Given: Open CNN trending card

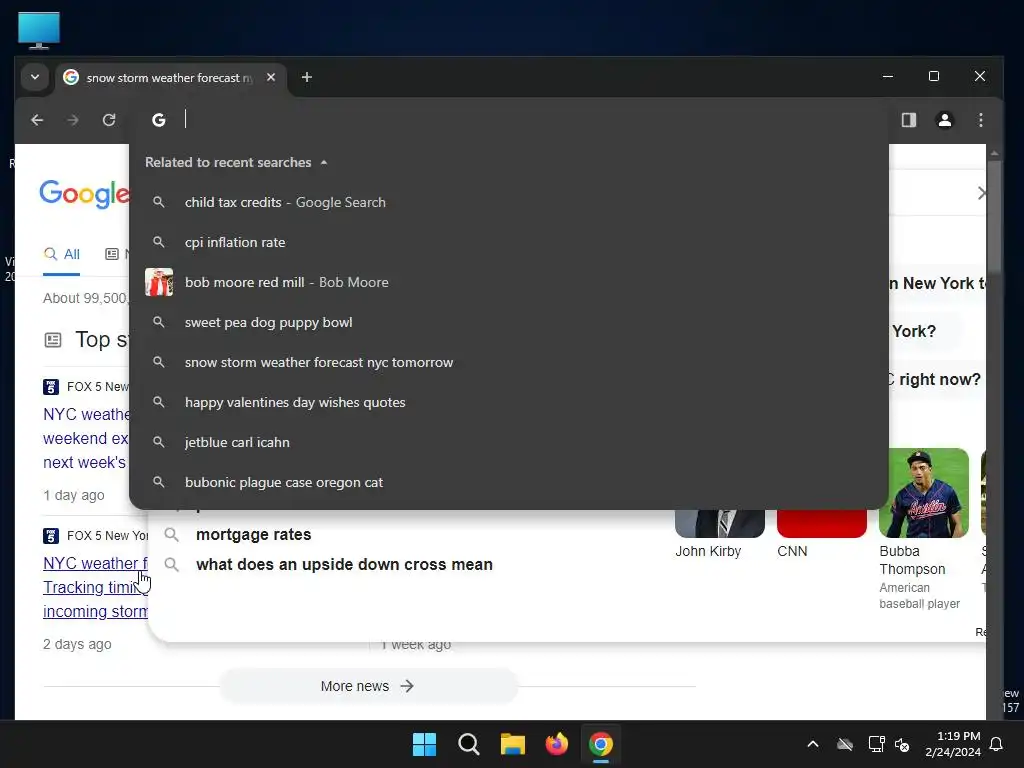Looking at the screenshot, I should [822, 535].
